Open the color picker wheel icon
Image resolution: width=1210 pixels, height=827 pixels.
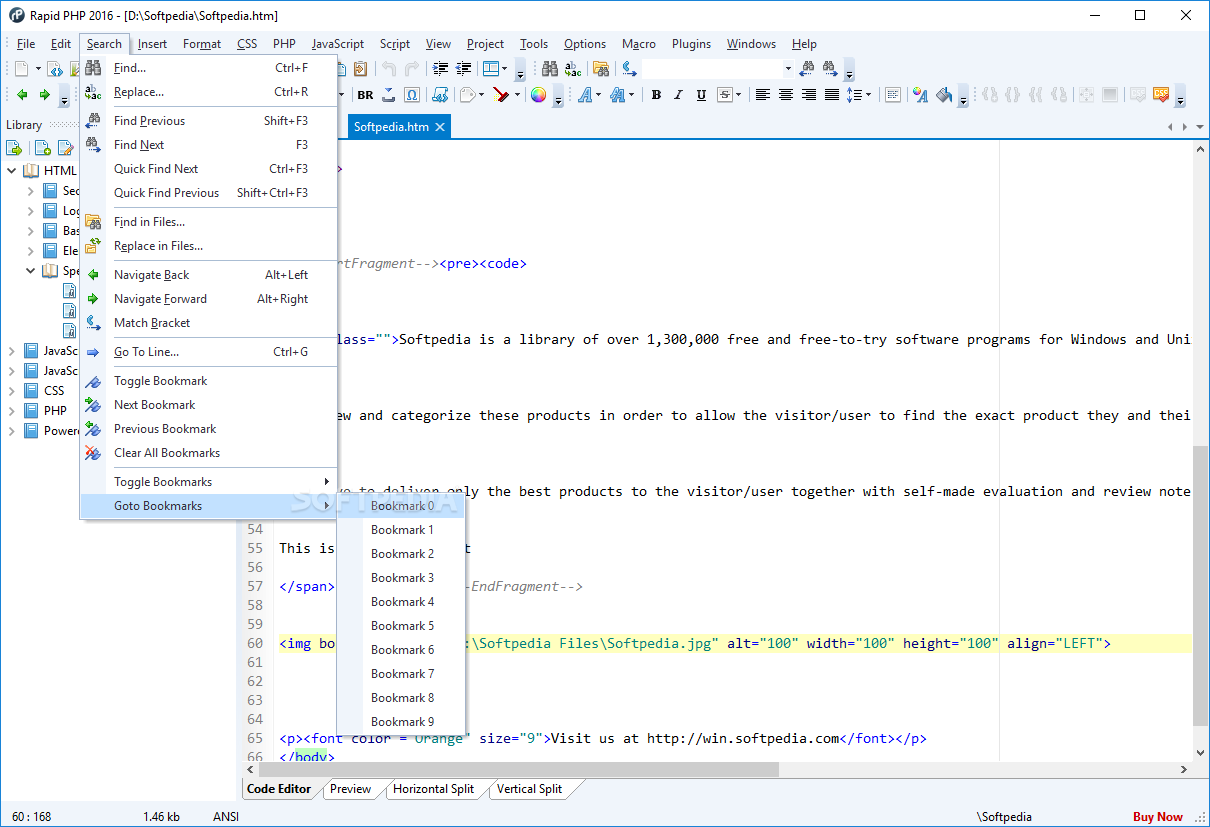click(538, 95)
